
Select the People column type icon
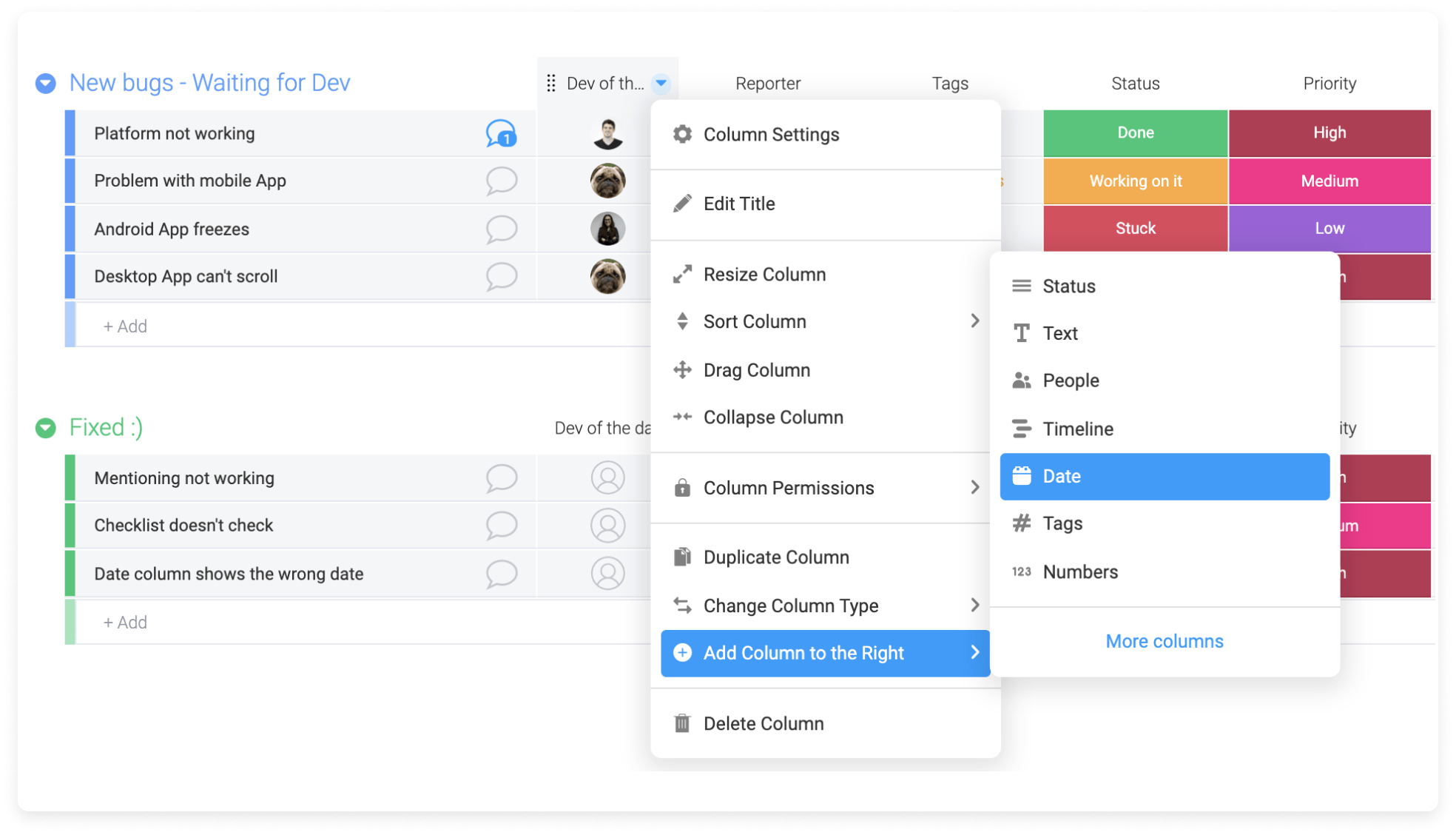(x=1022, y=380)
